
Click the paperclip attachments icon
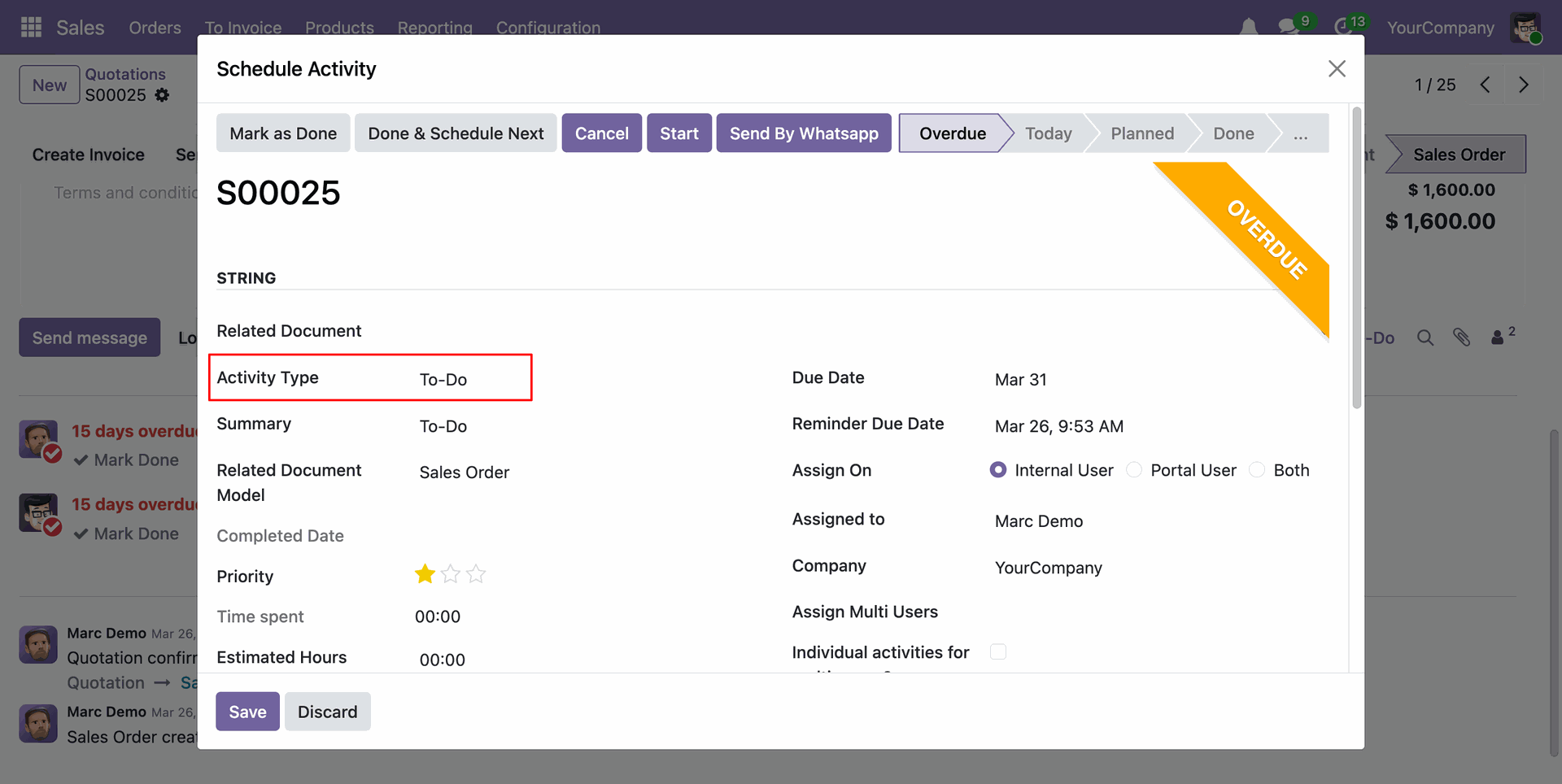pyautogui.click(x=1461, y=338)
